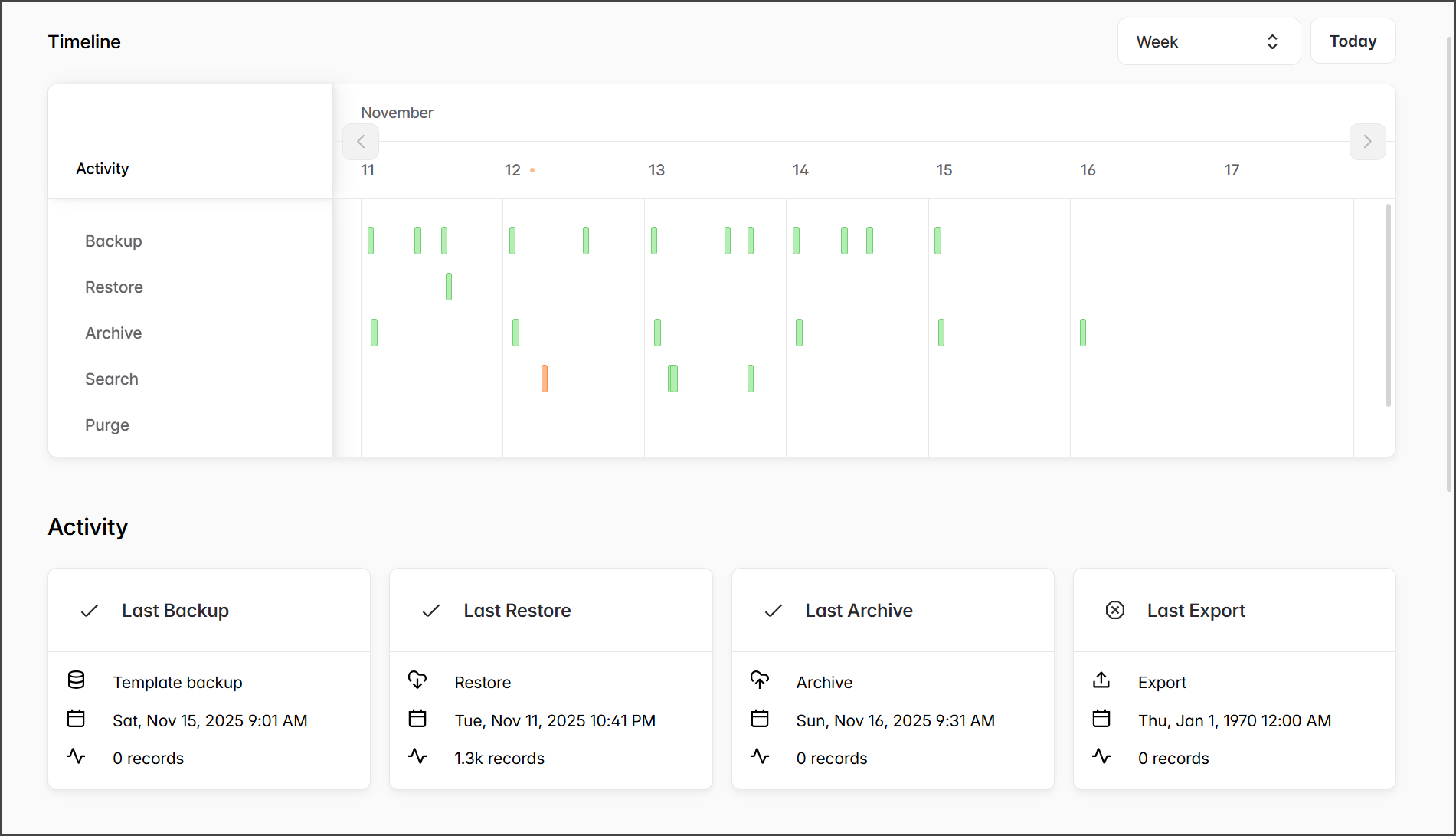Click the calendar icon in Last Restore card
This screenshot has width=1456, height=836.
417,719
